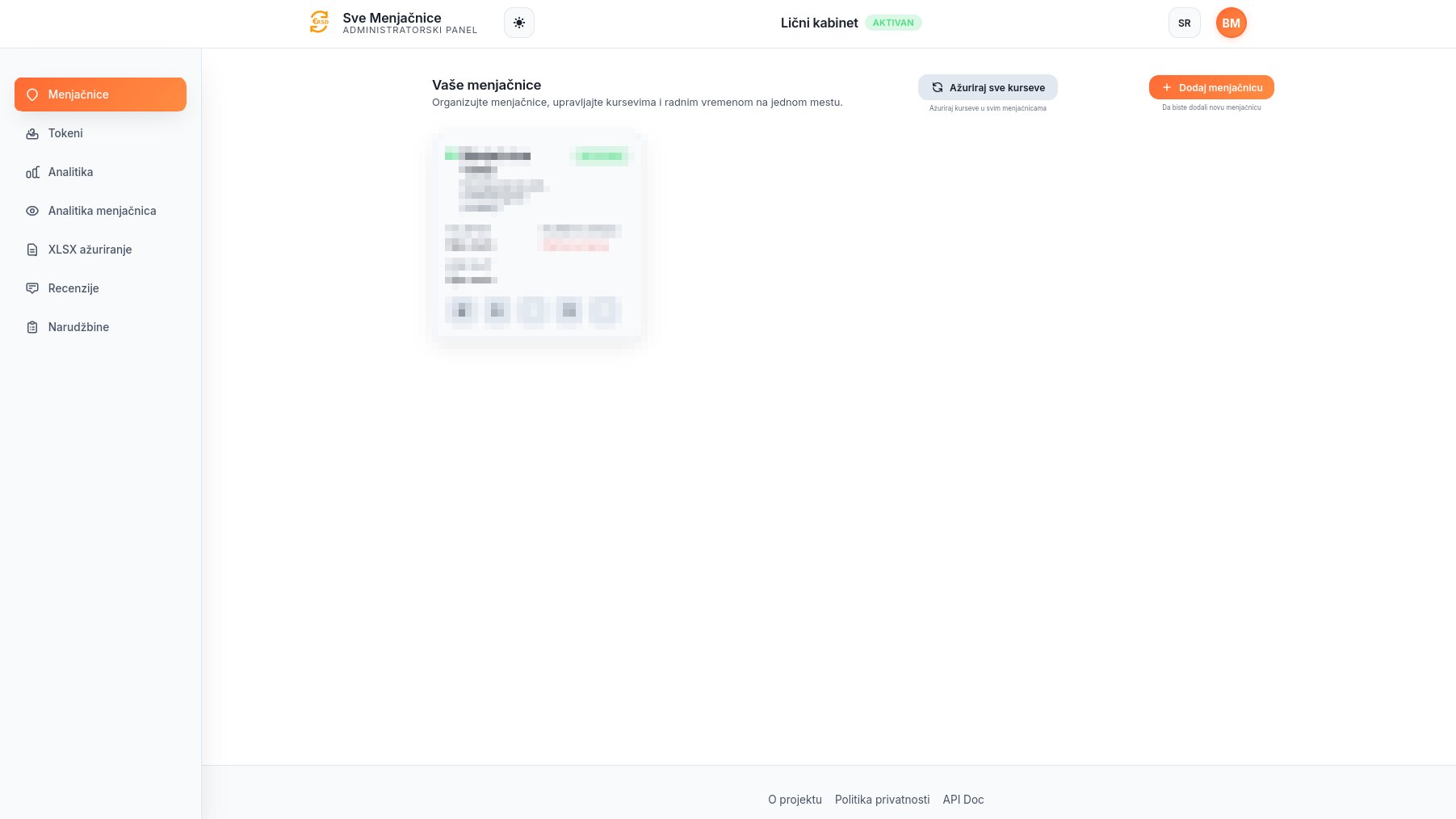Click the Analitika bar chart icon

click(32, 172)
